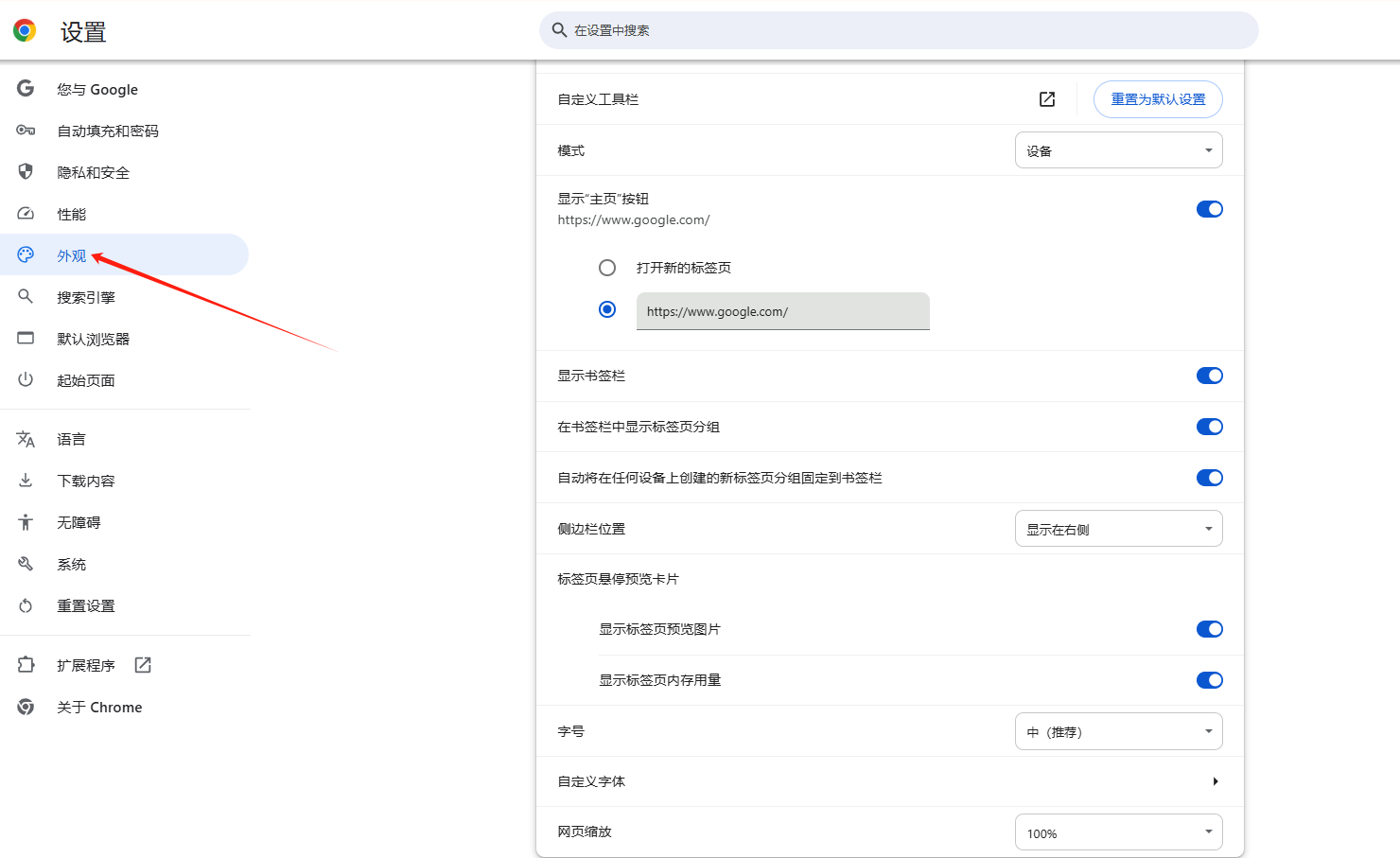Click the download icon for 下载内容
Screen dimensions: 1400x858
[x=26, y=481]
